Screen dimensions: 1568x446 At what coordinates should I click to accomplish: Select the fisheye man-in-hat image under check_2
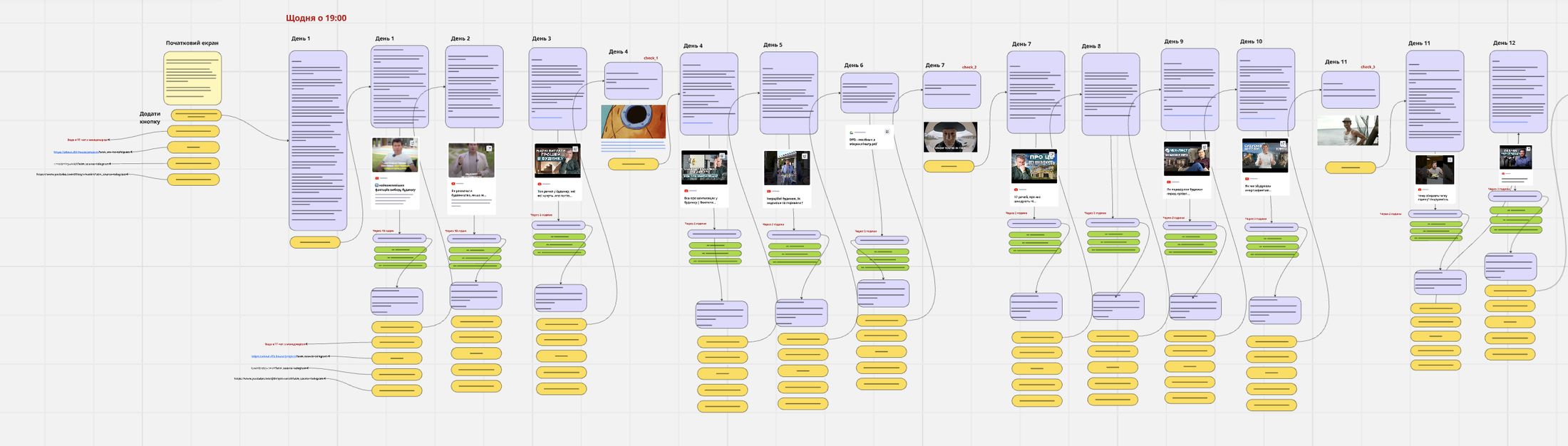[950, 137]
